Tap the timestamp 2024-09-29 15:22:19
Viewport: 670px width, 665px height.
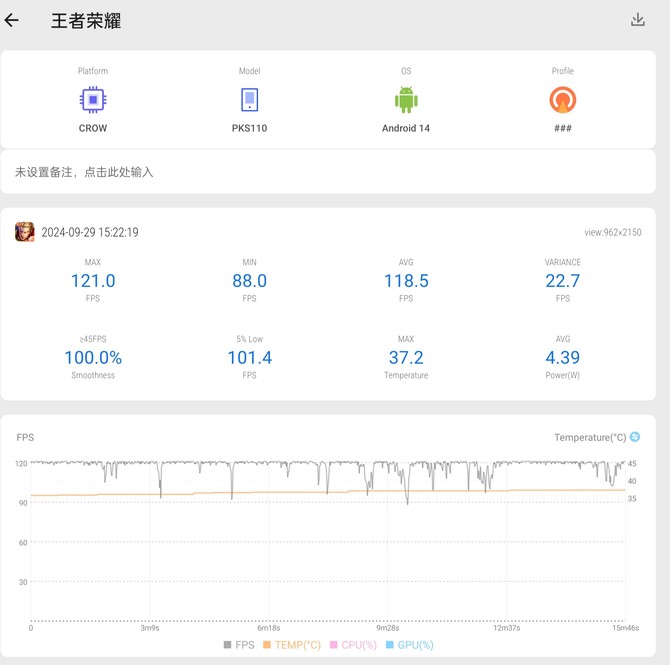click(90, 232)
